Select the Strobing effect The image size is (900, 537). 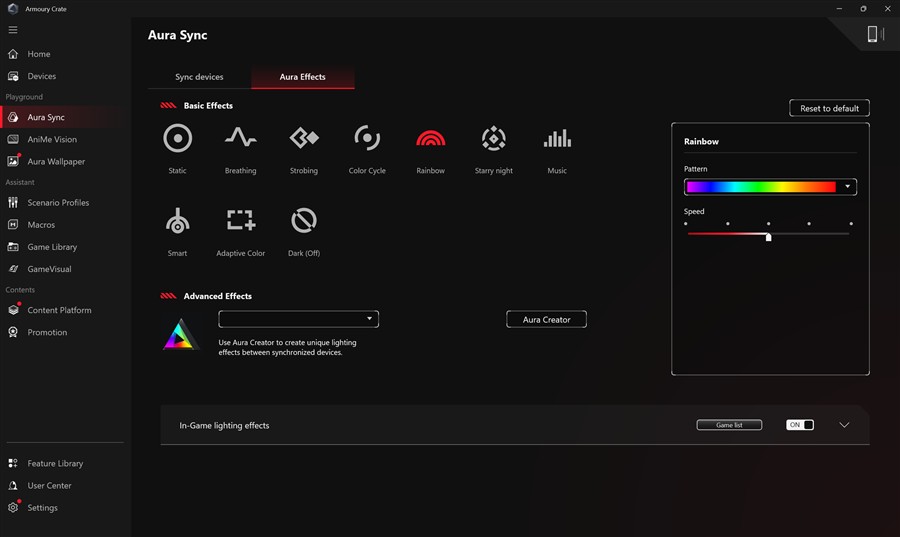coord(303,139)
